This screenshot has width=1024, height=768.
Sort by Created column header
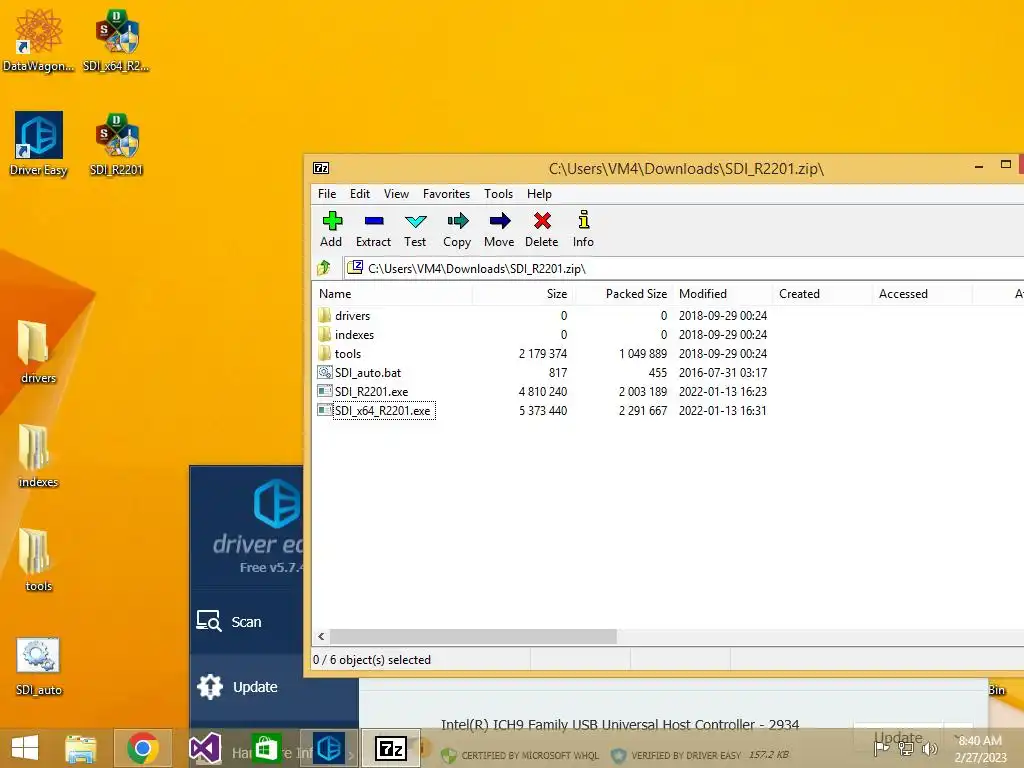[x=822, y=294]
